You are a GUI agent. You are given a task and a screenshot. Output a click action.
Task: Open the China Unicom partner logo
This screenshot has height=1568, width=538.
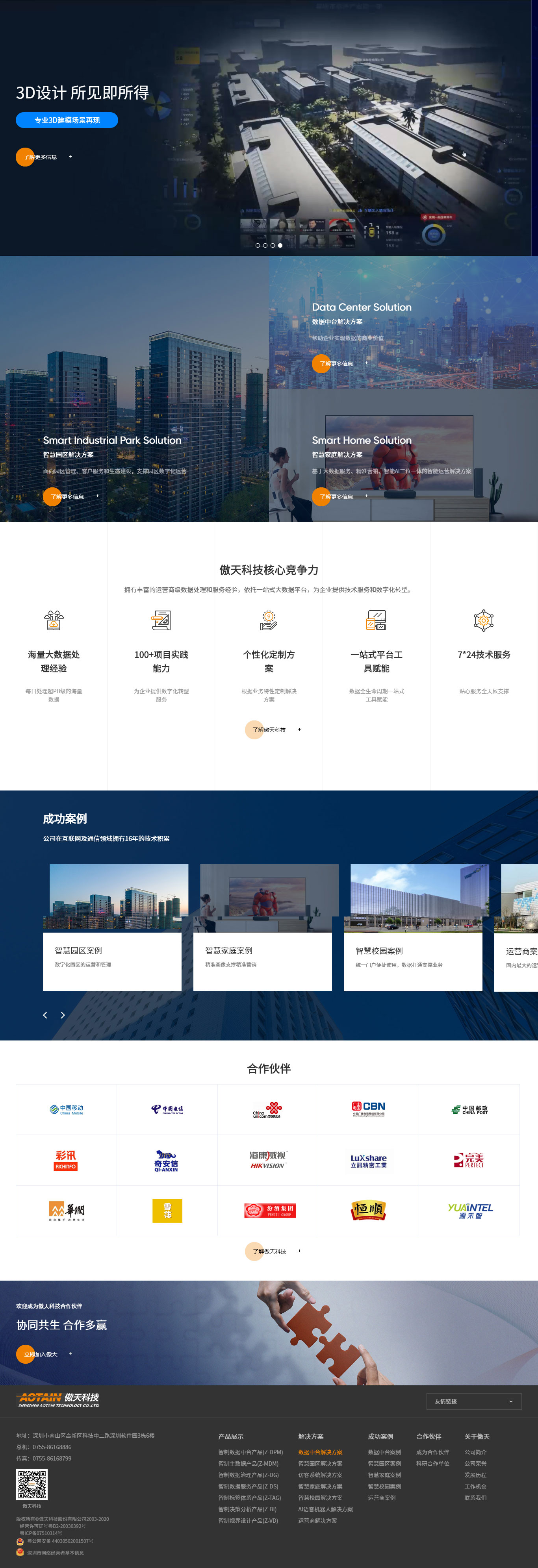(267, 1110)
